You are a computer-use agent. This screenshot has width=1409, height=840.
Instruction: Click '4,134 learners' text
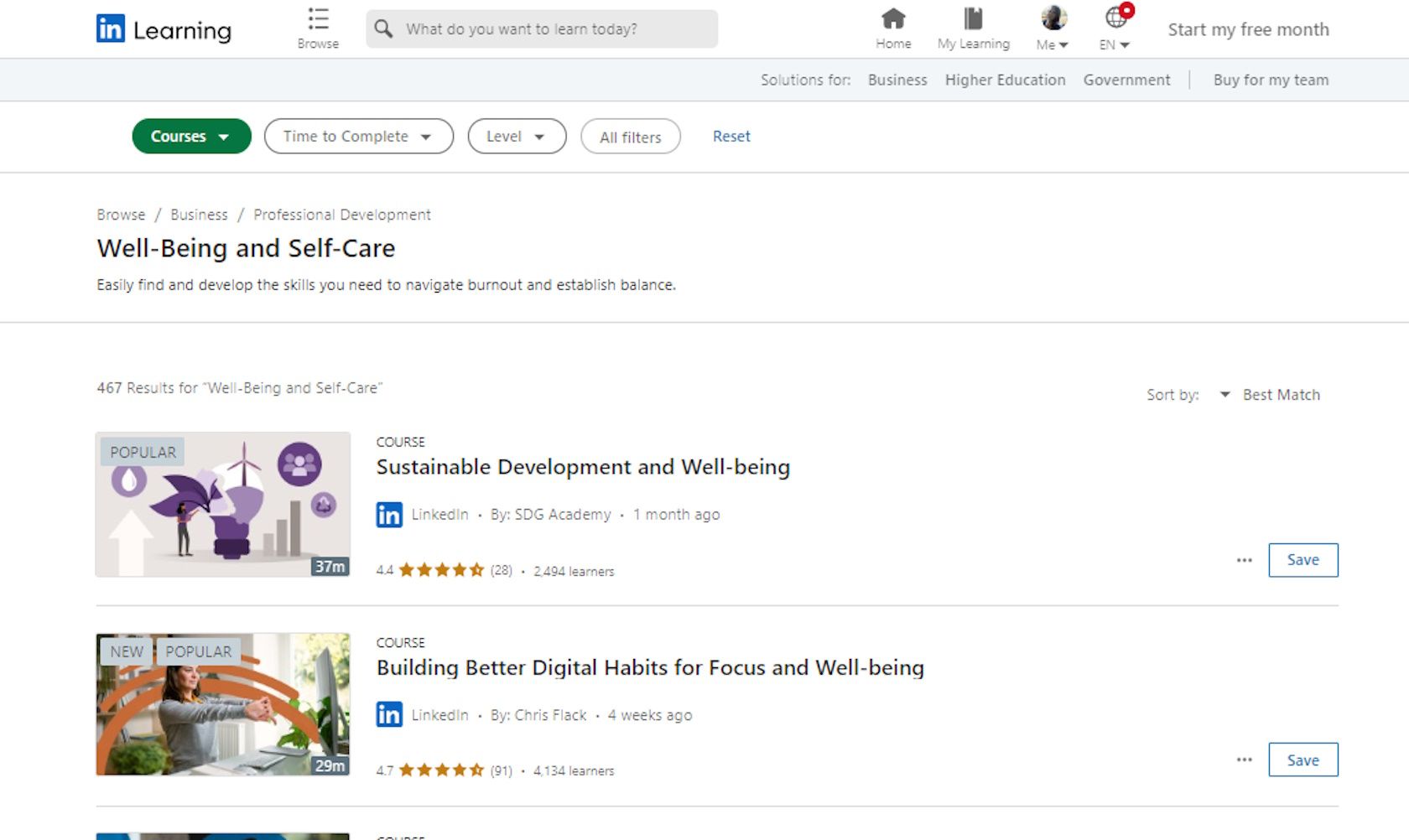(574, 770)
